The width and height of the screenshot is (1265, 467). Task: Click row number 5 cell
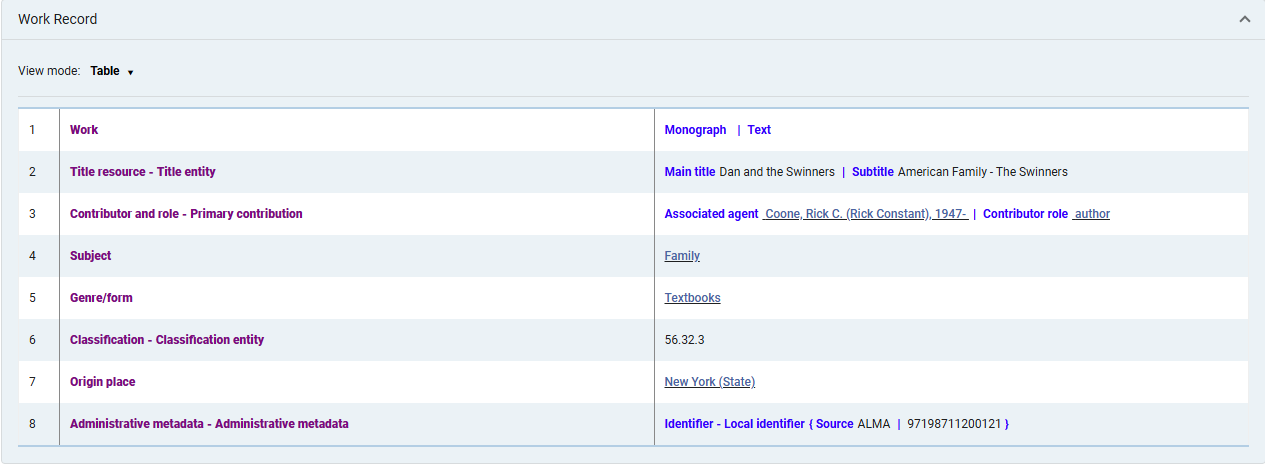38,298
